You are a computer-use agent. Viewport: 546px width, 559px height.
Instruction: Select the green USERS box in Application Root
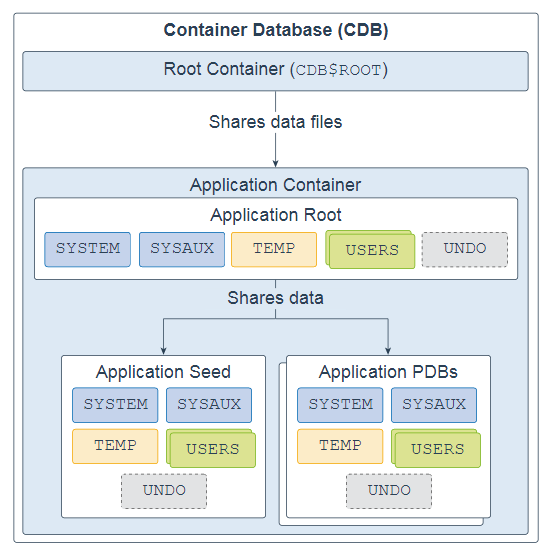(372, 251)
